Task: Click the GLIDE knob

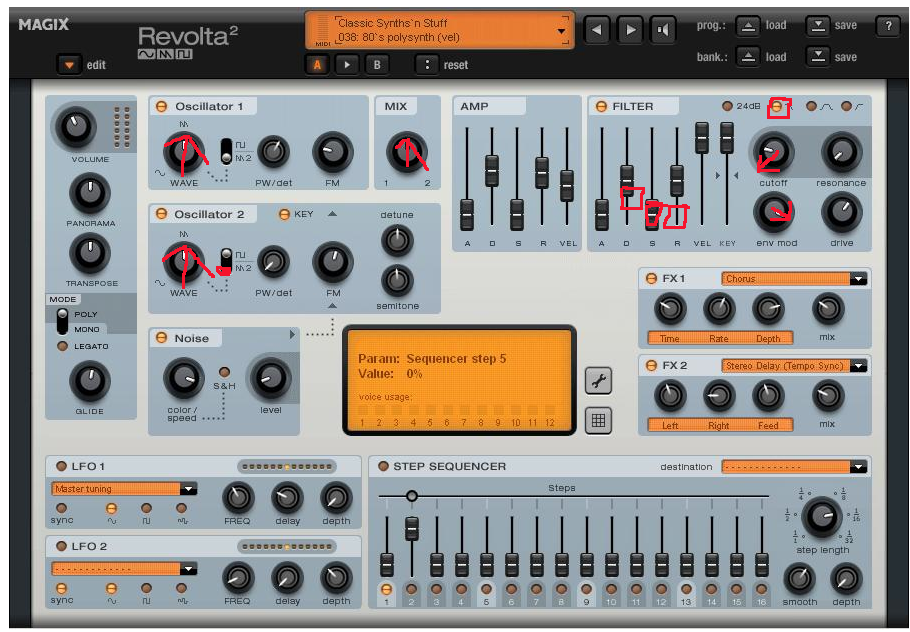Action: 90,382
